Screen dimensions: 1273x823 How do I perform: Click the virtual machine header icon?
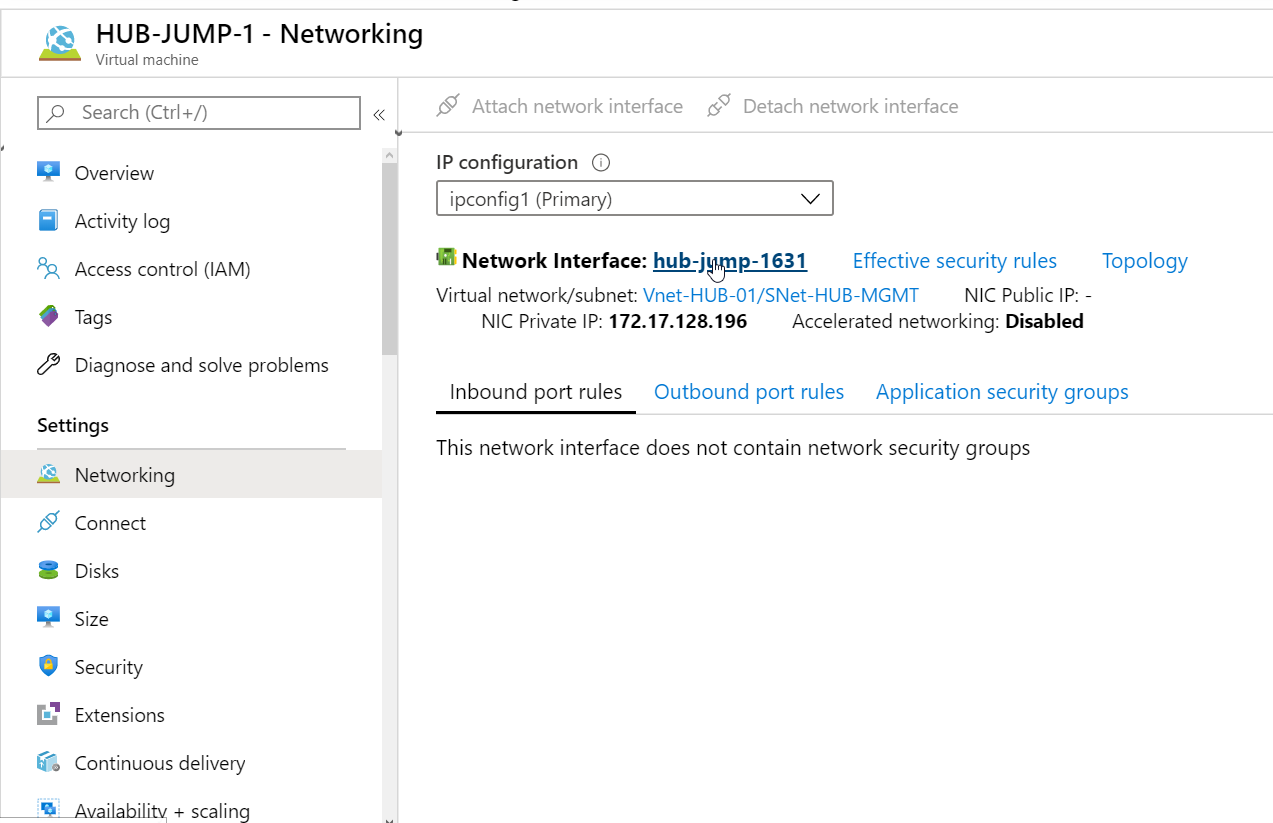(60, 44)
